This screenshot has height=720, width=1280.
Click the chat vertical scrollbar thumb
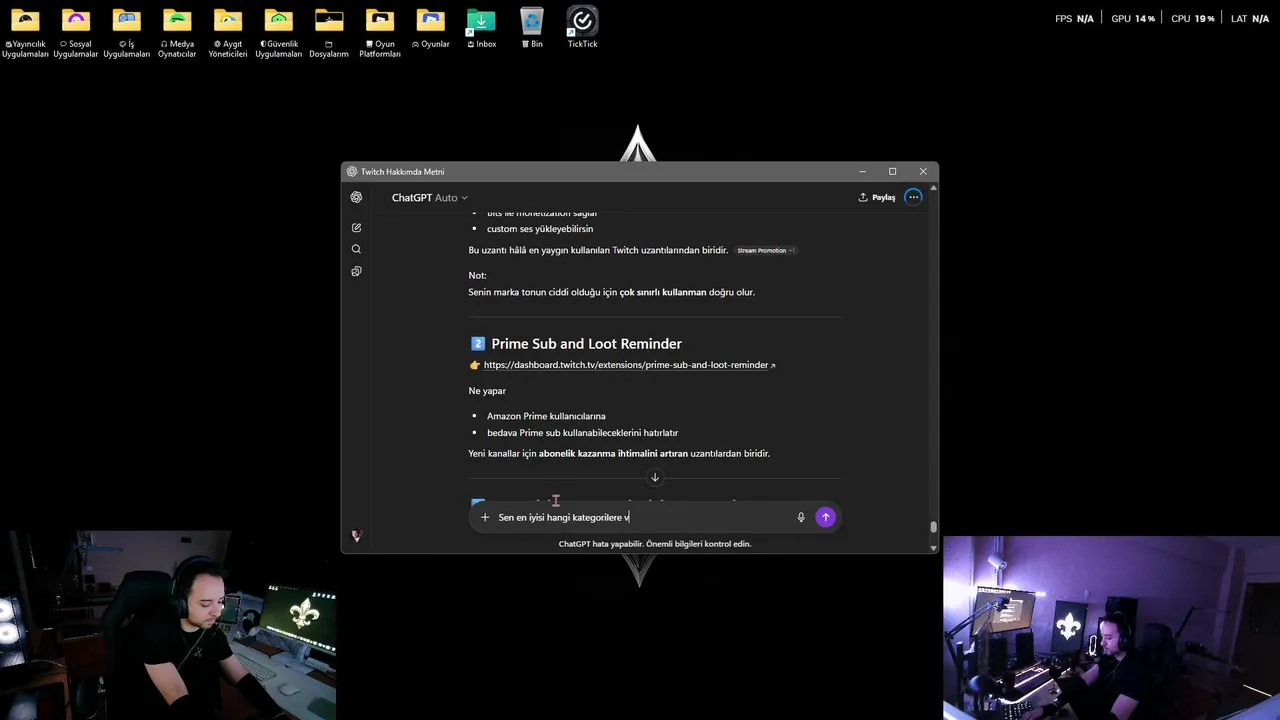pyautogui.click(x=934, y=527)
